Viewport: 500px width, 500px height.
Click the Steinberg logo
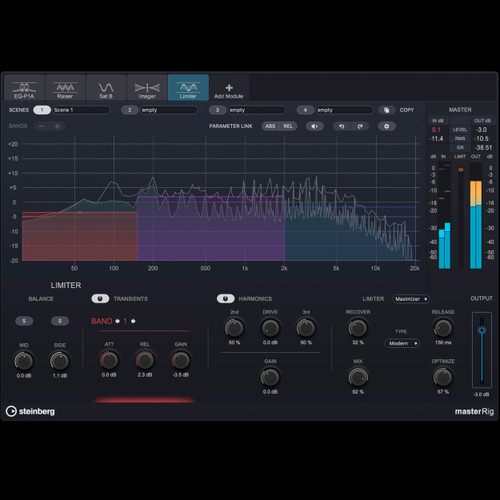pyautogui.click(x=30, y=411)
